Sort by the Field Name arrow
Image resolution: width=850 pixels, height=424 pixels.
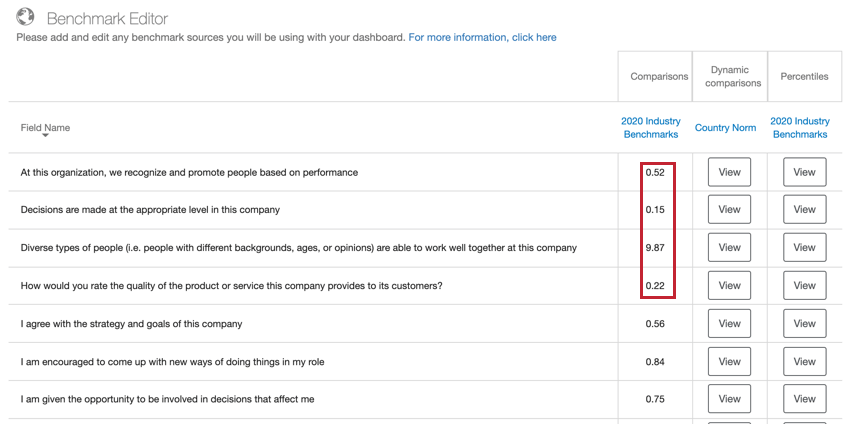tap(46, 136)
